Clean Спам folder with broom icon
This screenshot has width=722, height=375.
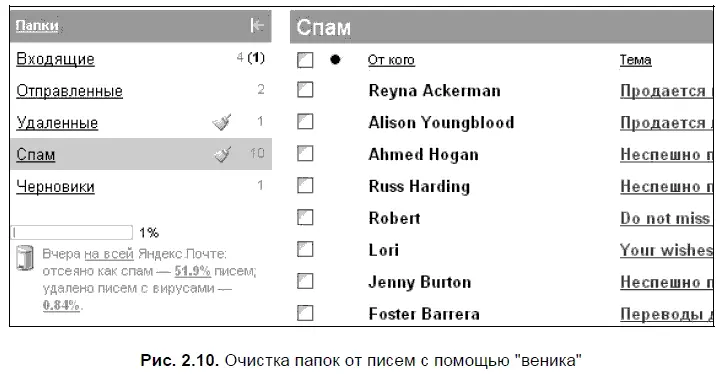point(223,154)
